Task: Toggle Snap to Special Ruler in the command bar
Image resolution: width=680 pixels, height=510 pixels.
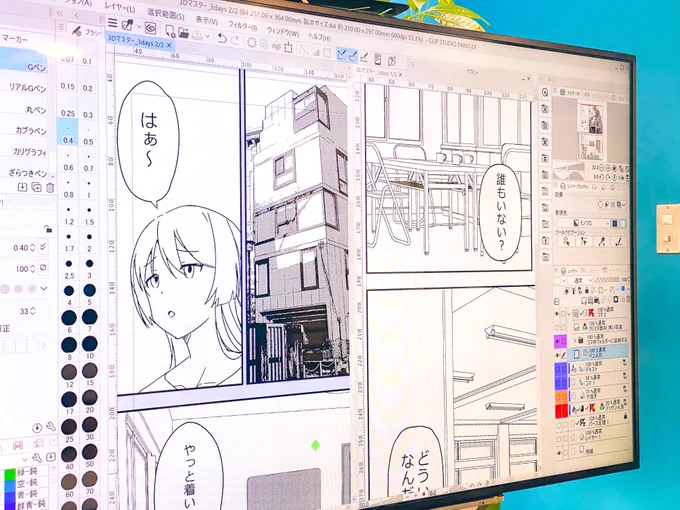Action: coord(353,55)
